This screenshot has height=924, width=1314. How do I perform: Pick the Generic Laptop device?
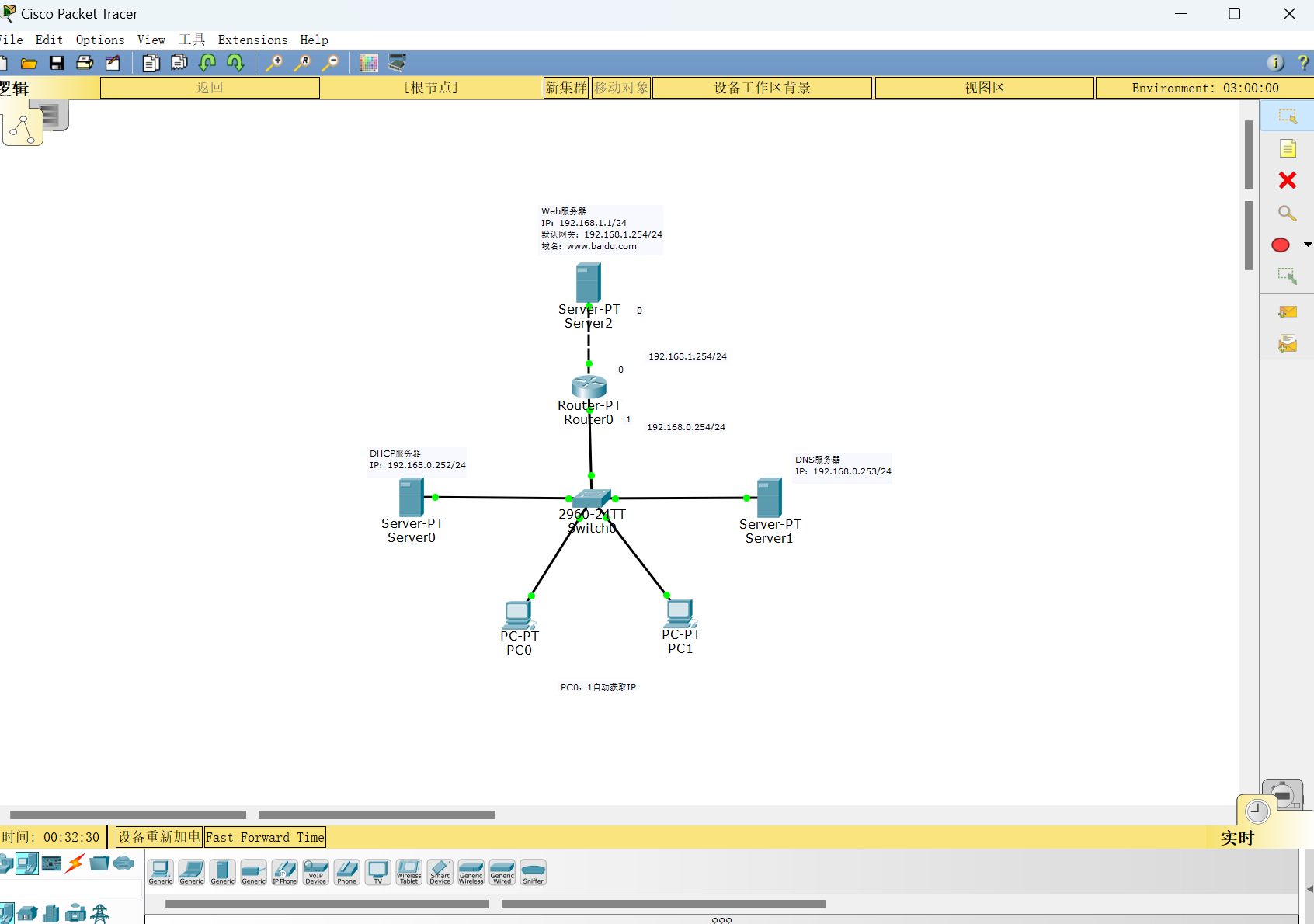point(192,872)
